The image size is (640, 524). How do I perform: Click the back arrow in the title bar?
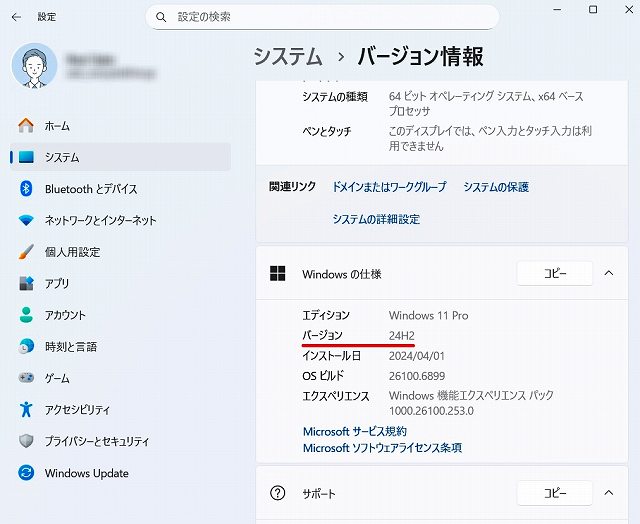click(16, 17)
